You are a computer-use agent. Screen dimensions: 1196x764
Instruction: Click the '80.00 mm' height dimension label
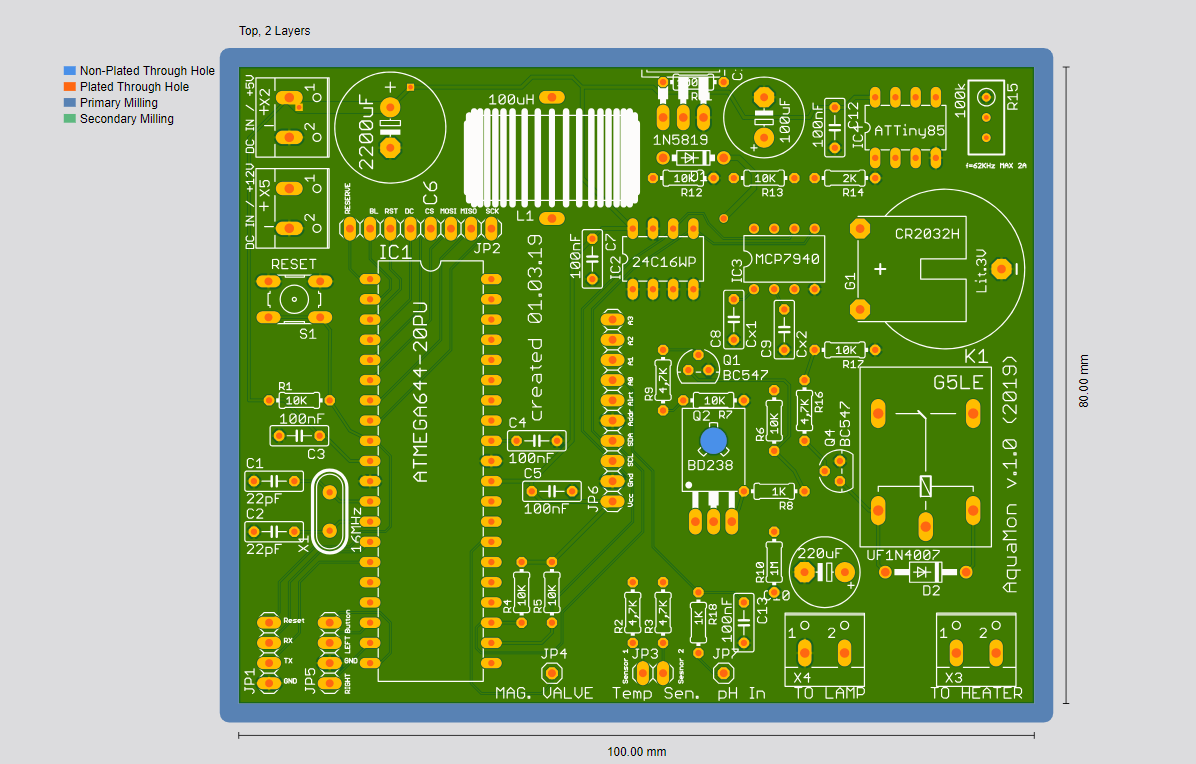[x=1083, y=381]
